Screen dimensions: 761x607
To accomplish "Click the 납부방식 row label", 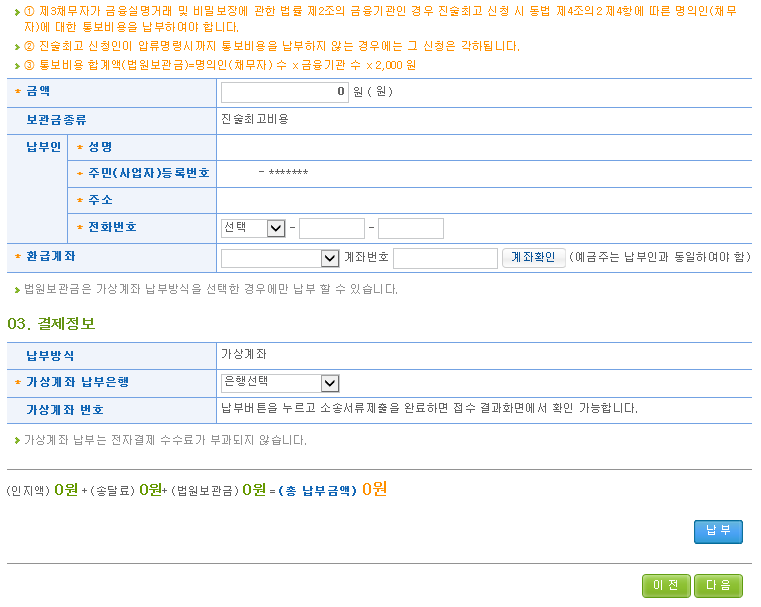I will (x=50, y=355).
